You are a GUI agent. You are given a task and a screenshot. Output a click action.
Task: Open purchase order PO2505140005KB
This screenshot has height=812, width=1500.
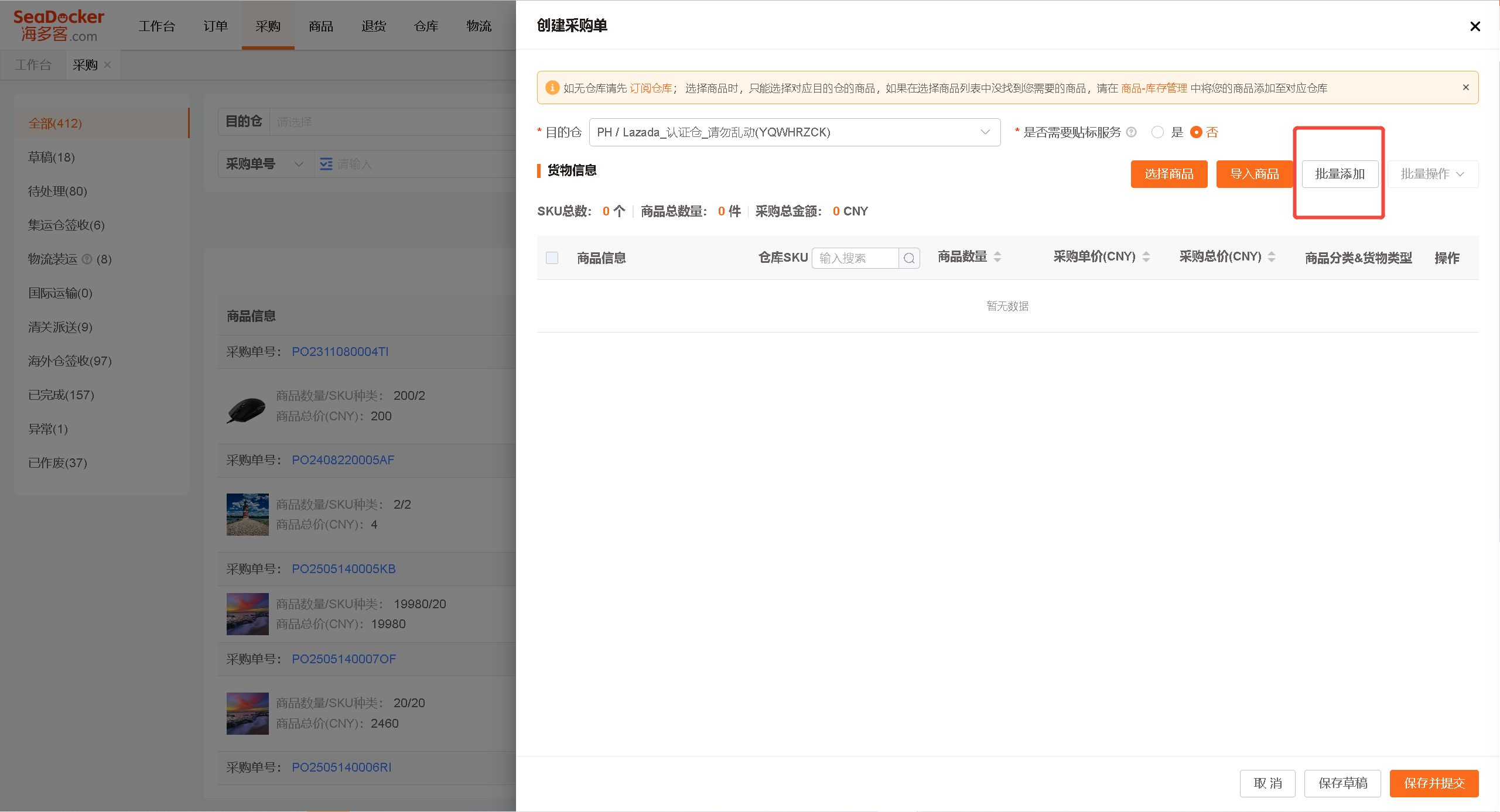coord(343,569)
